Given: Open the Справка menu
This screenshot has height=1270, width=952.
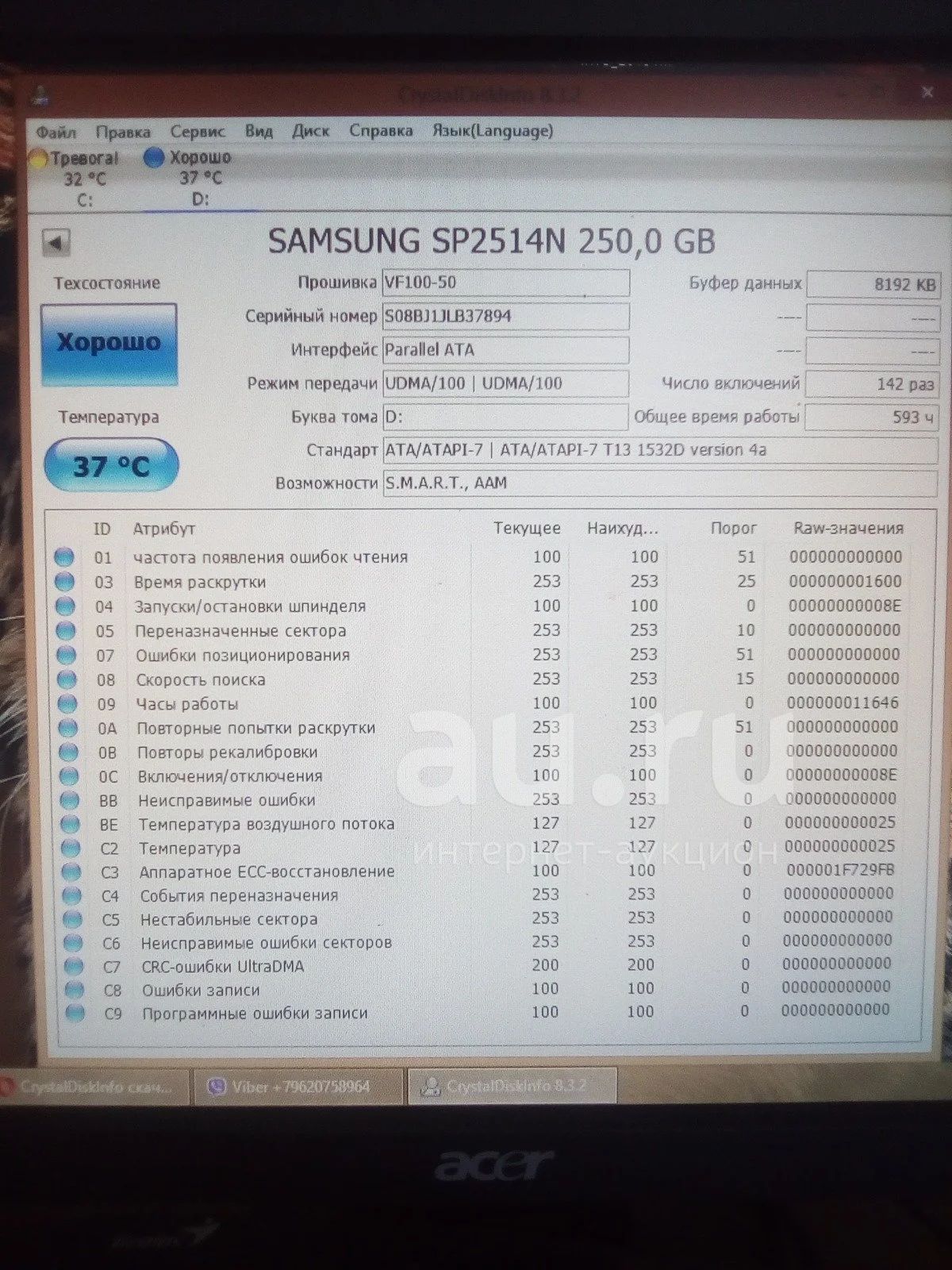Looking at the screenshot, I should click(381, 130).
